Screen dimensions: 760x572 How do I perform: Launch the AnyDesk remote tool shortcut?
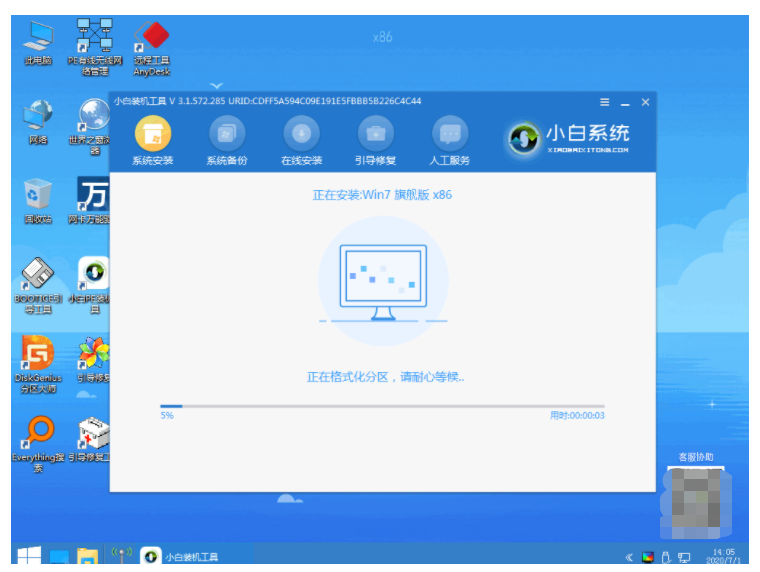152,38
